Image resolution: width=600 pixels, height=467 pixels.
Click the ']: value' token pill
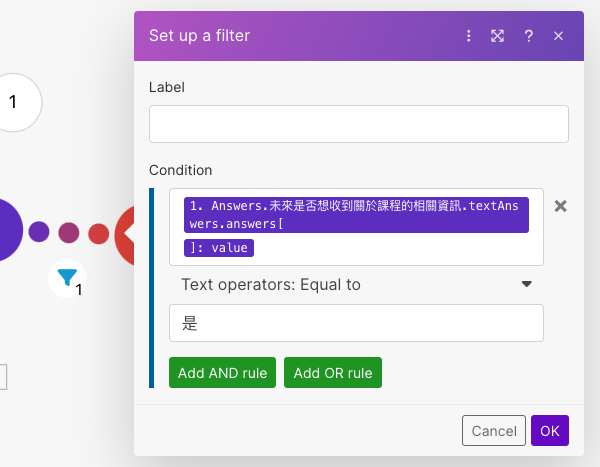click(x=219, y=248)
